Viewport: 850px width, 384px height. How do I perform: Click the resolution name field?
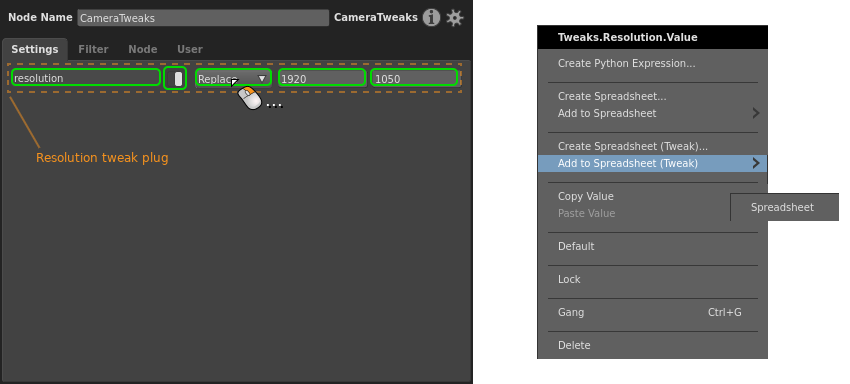tap(86, 78)
